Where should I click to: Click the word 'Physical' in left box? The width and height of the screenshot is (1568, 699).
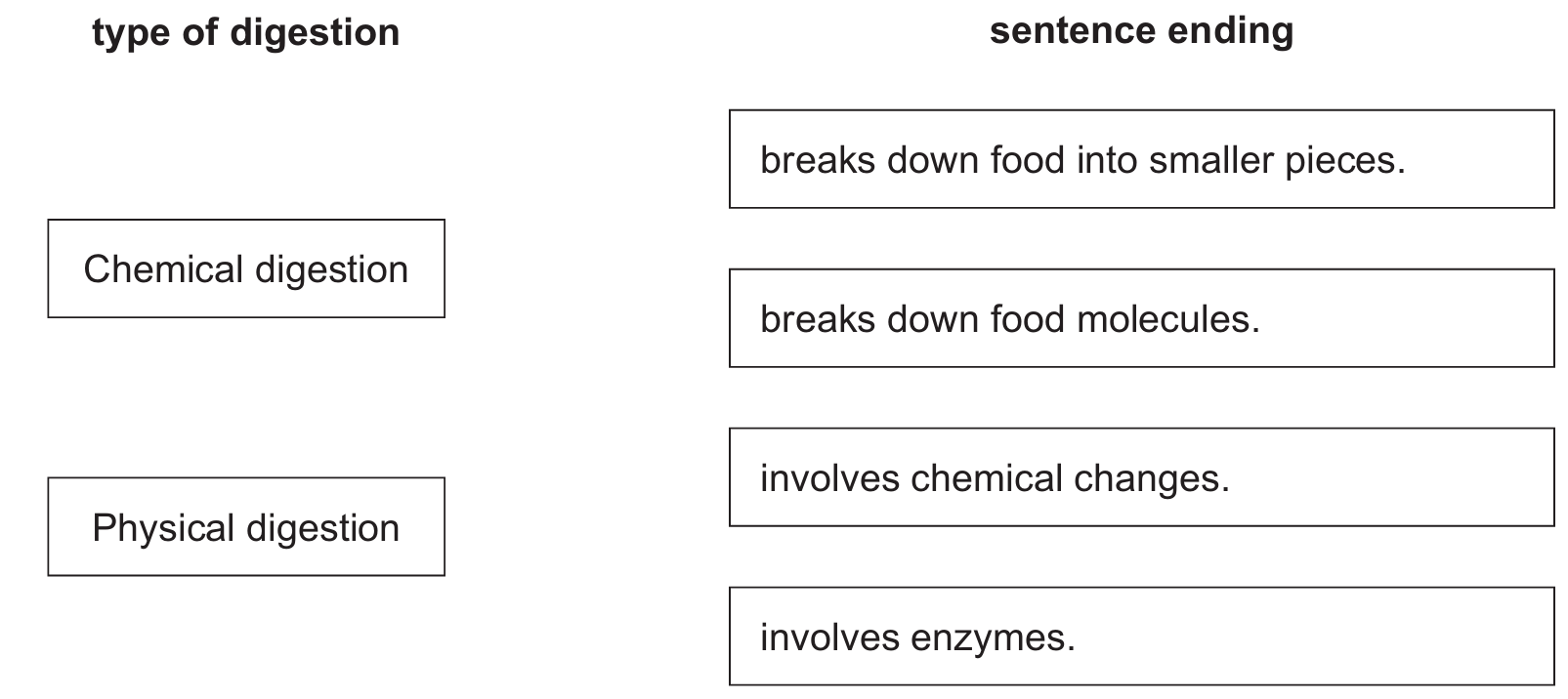tap(163, 528)
